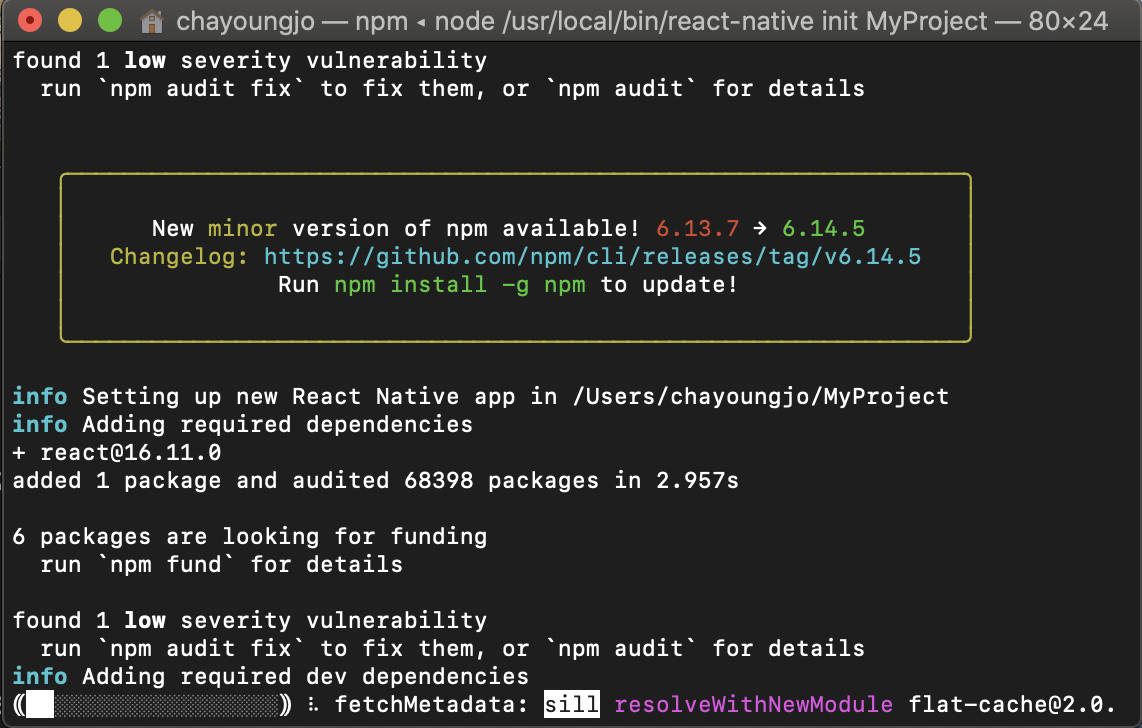Click 'info Setting up new React Native app' line
This screenshot has height=728, width=1142.
pos(481,396)
